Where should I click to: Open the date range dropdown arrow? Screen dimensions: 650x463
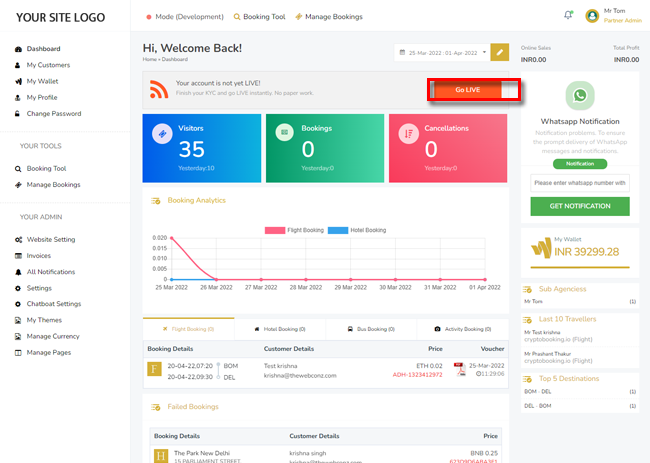pyautogui.click(x=484, y=53)
